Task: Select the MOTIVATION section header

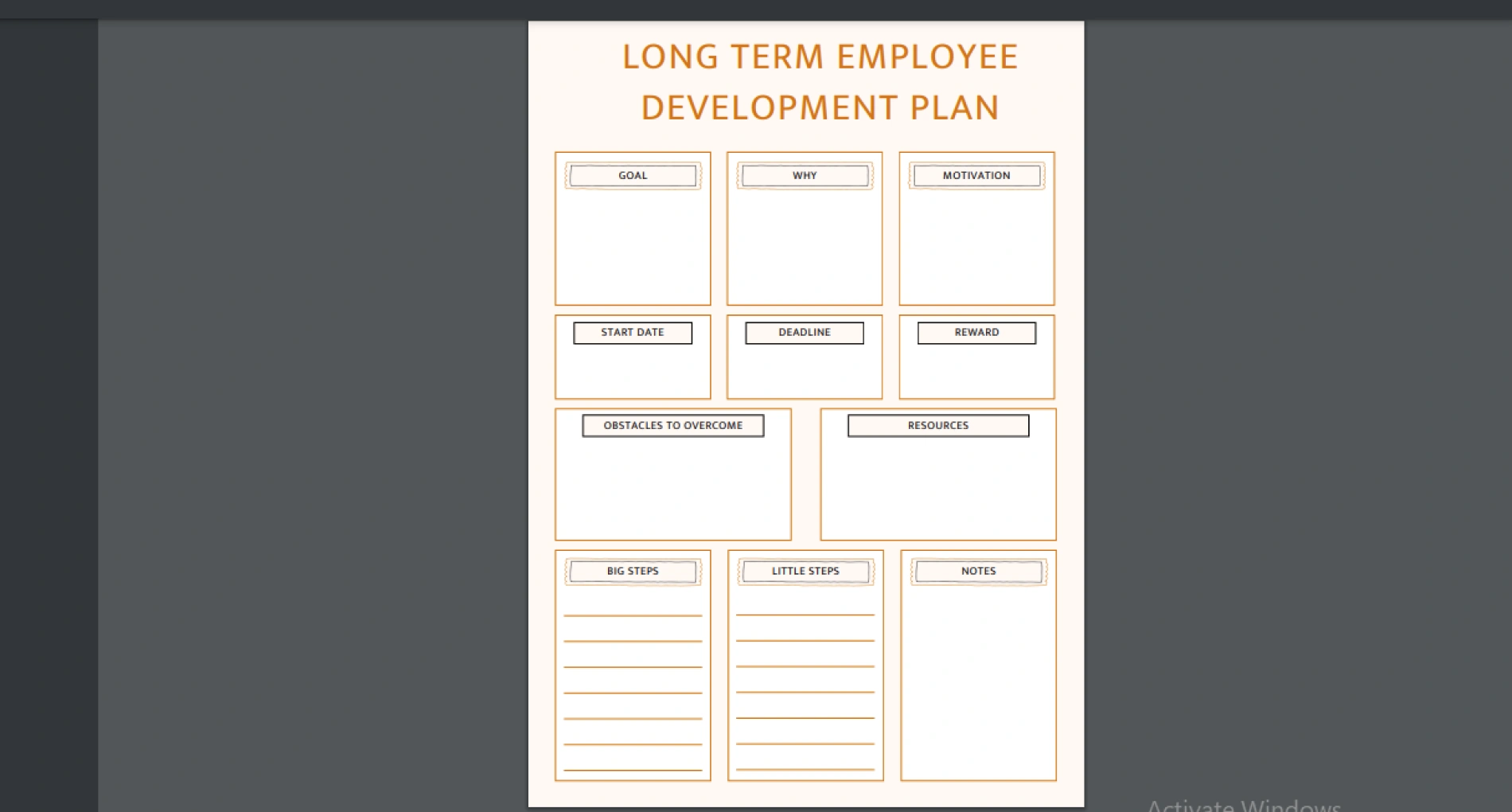Action: coord(976,175)
